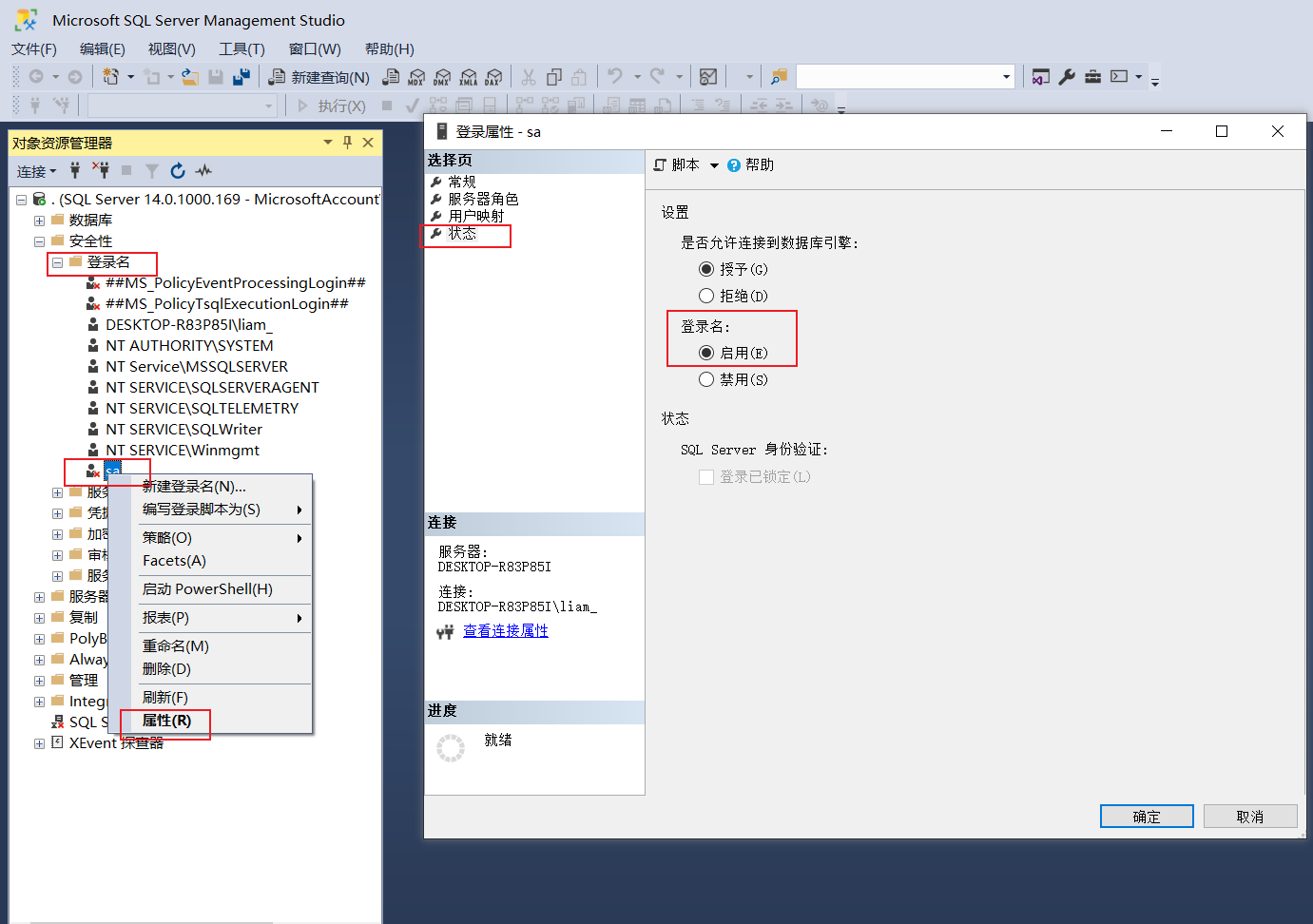This screenshot has height=924, width=1313.
Task: Select the 禁用(S) login radio button
Action: pos(706,379)
